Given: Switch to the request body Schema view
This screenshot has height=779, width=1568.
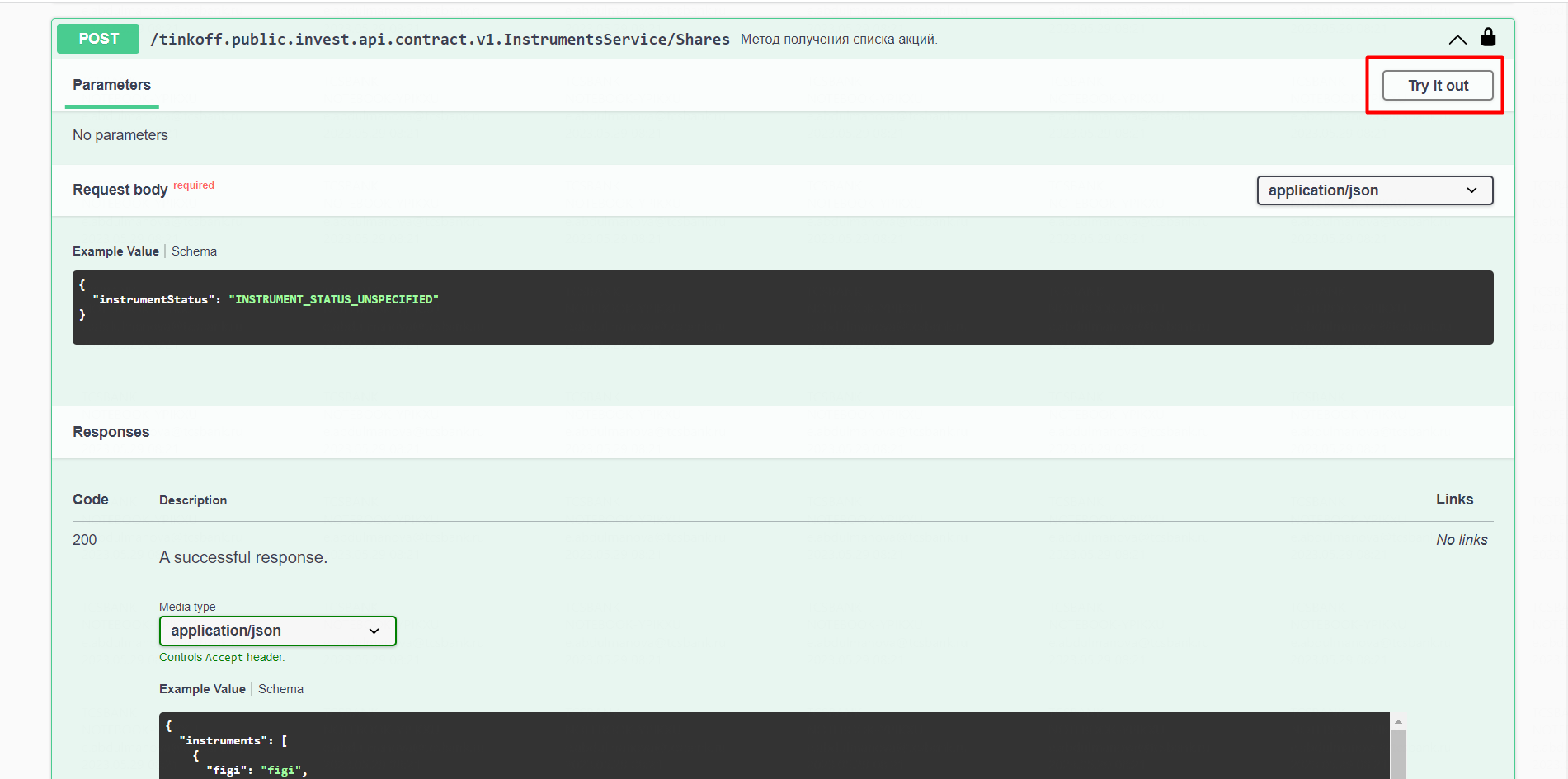Looking at the screenshot, I should pos(194,251).
